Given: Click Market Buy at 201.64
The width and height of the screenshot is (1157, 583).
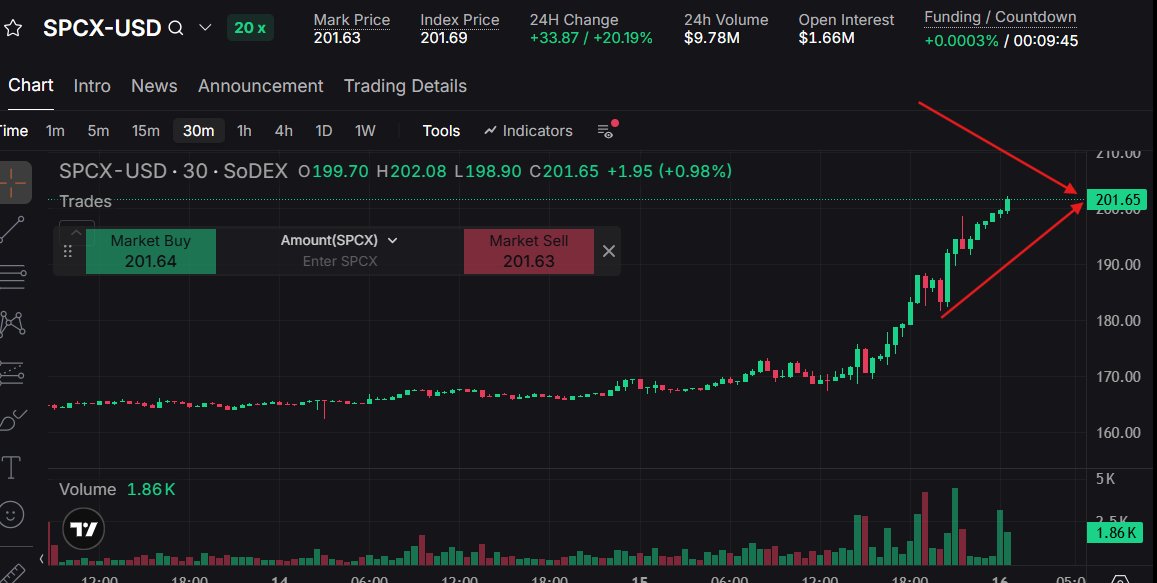Looking at the screenshot, I should (151, 251).
